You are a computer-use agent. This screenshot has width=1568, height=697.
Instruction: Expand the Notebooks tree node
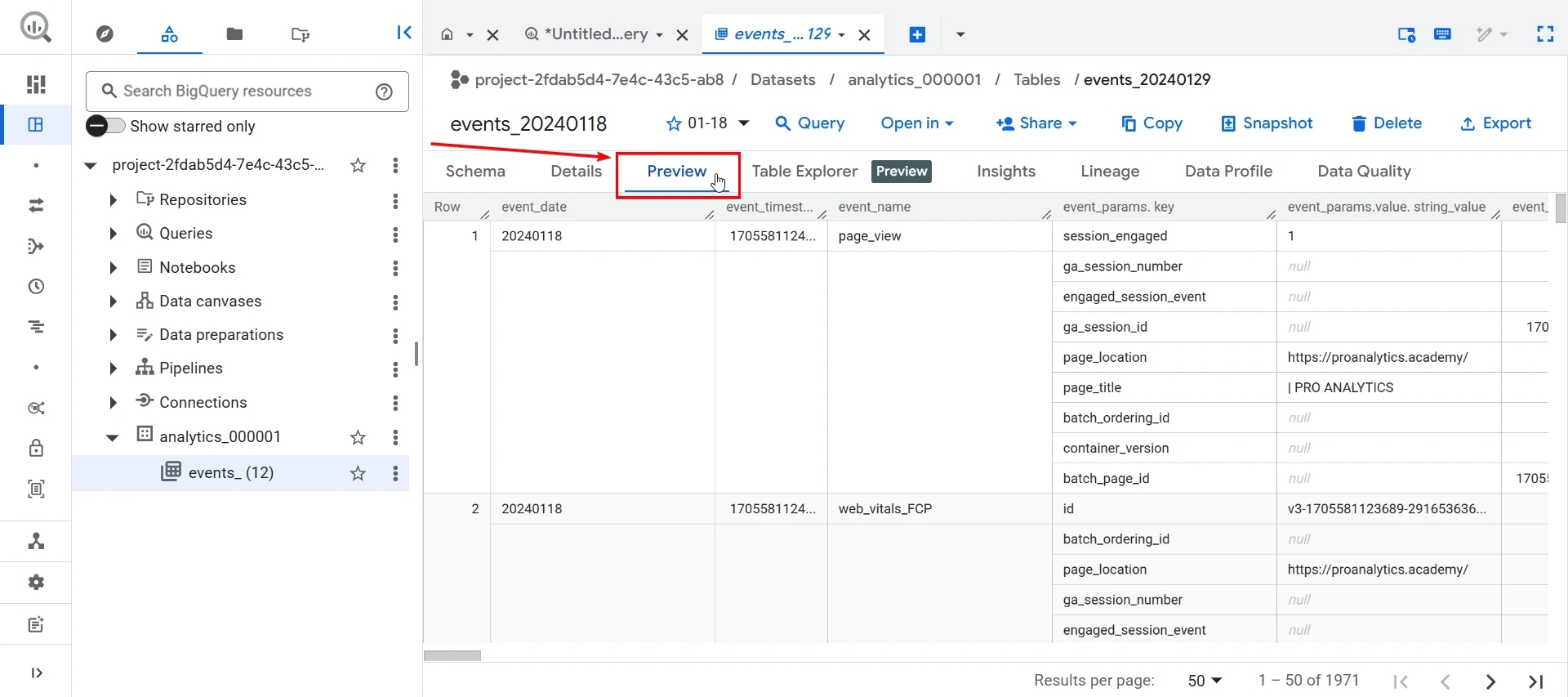[x=114, y=268]
